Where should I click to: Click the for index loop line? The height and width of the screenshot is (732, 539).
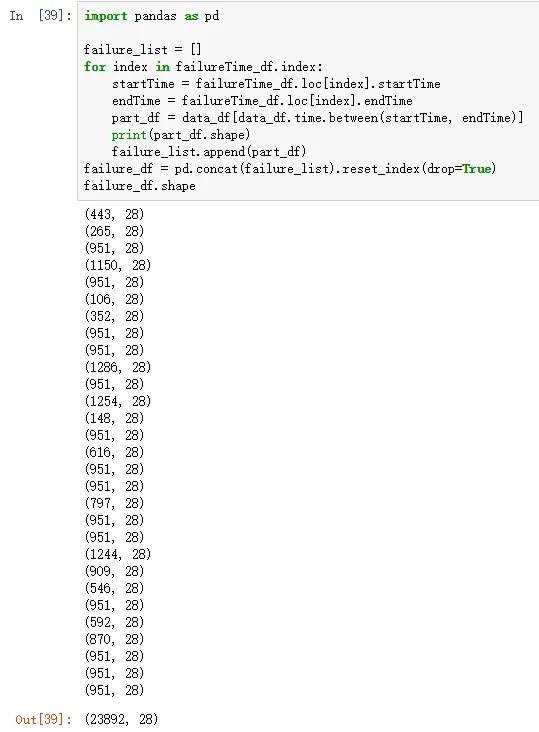(203, 67)
